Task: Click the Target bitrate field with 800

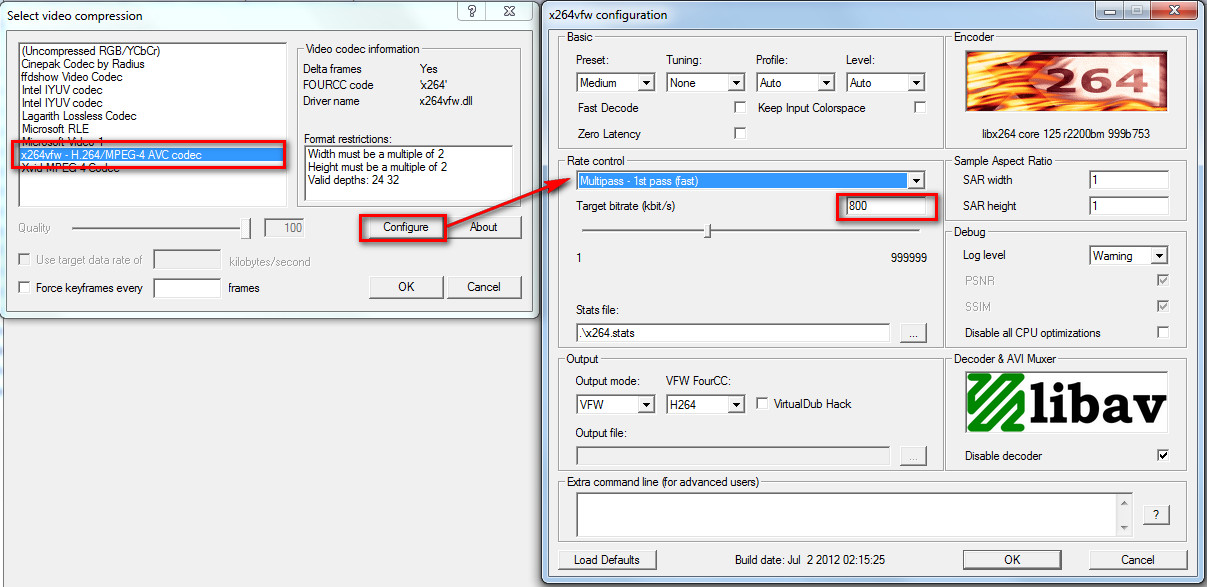Action: (x=888, y=207)
